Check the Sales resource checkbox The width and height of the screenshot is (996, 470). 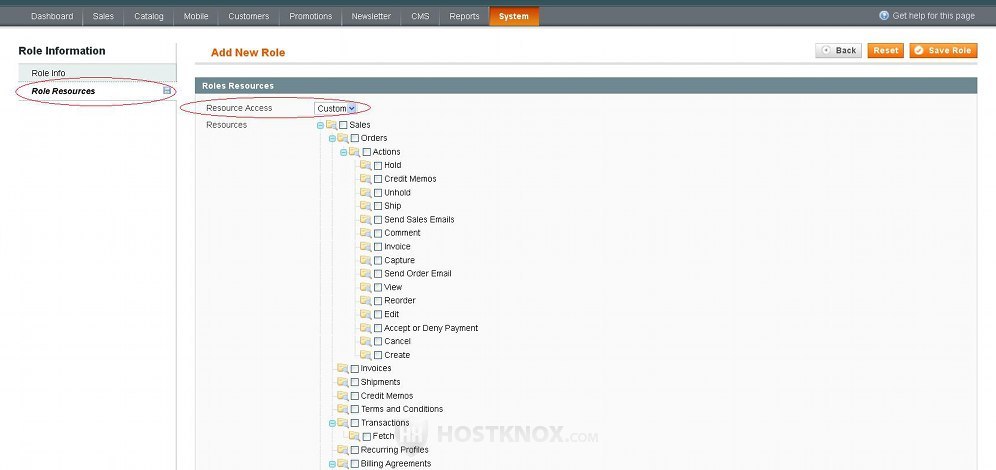pyautogui.click(x=343, y=125)
